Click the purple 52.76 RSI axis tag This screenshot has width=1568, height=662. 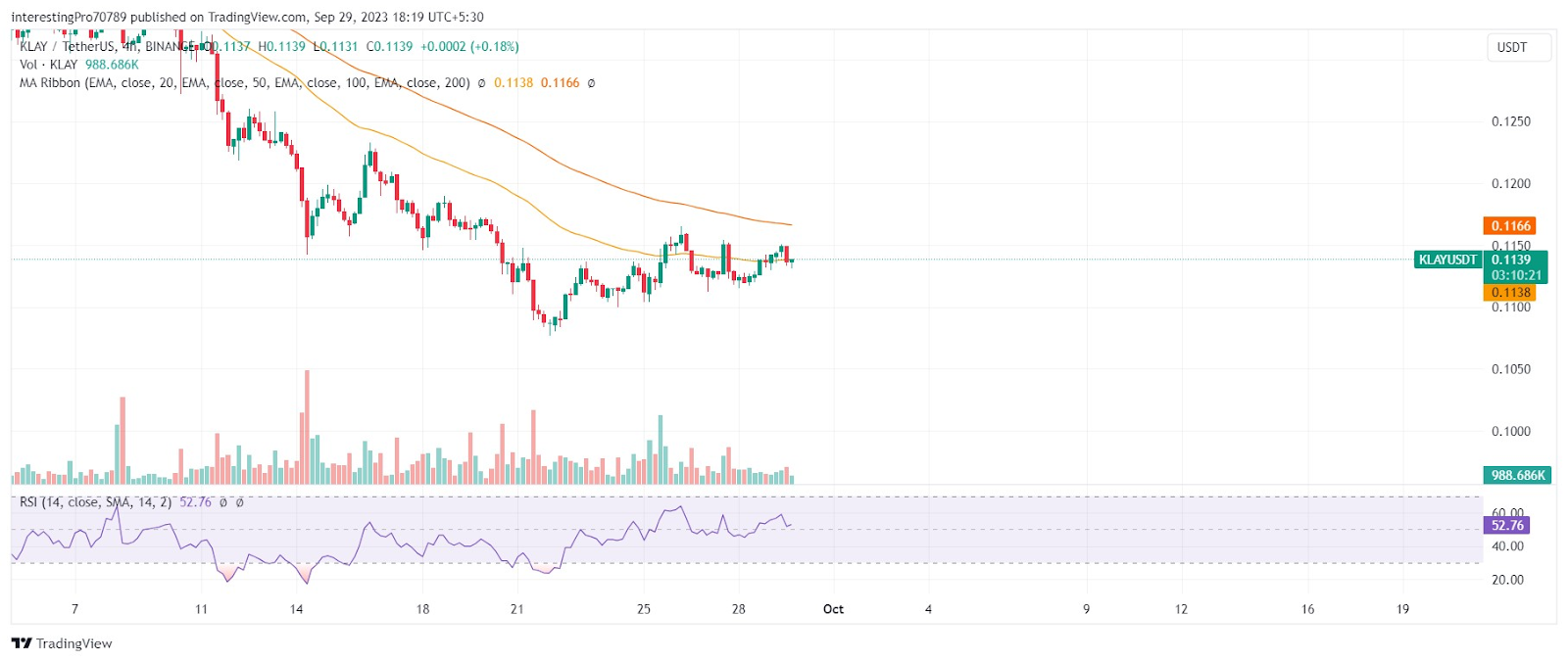1506,526
